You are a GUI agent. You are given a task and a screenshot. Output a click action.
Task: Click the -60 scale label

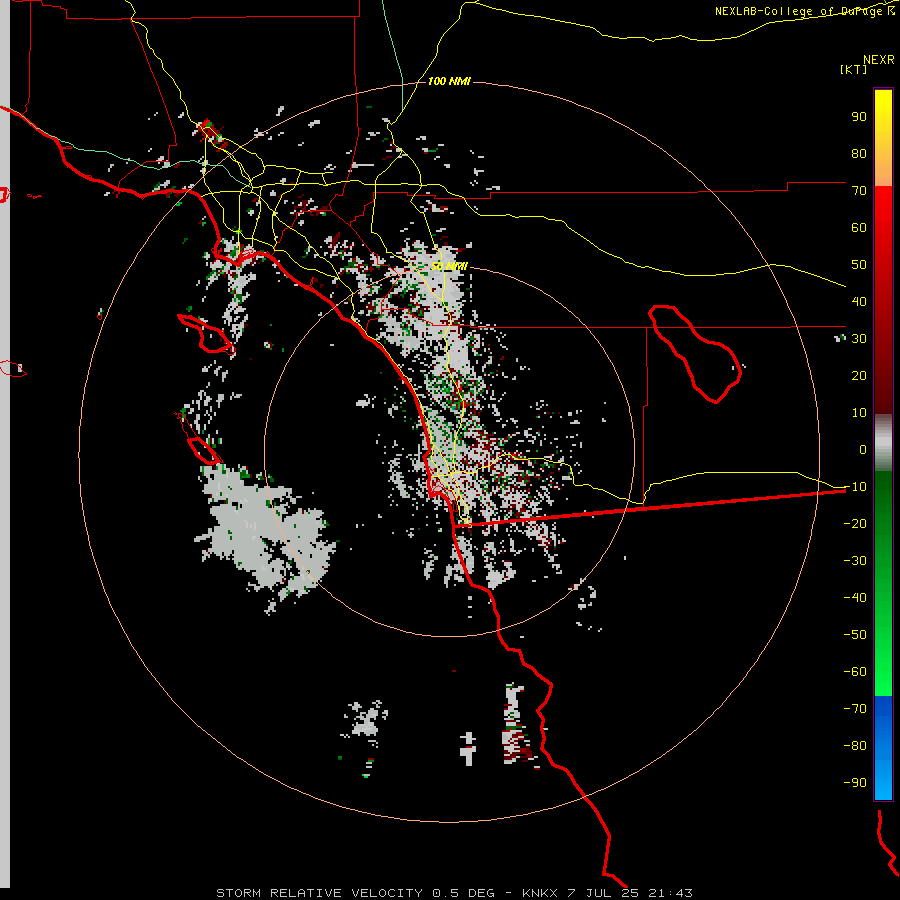(855, 672)
